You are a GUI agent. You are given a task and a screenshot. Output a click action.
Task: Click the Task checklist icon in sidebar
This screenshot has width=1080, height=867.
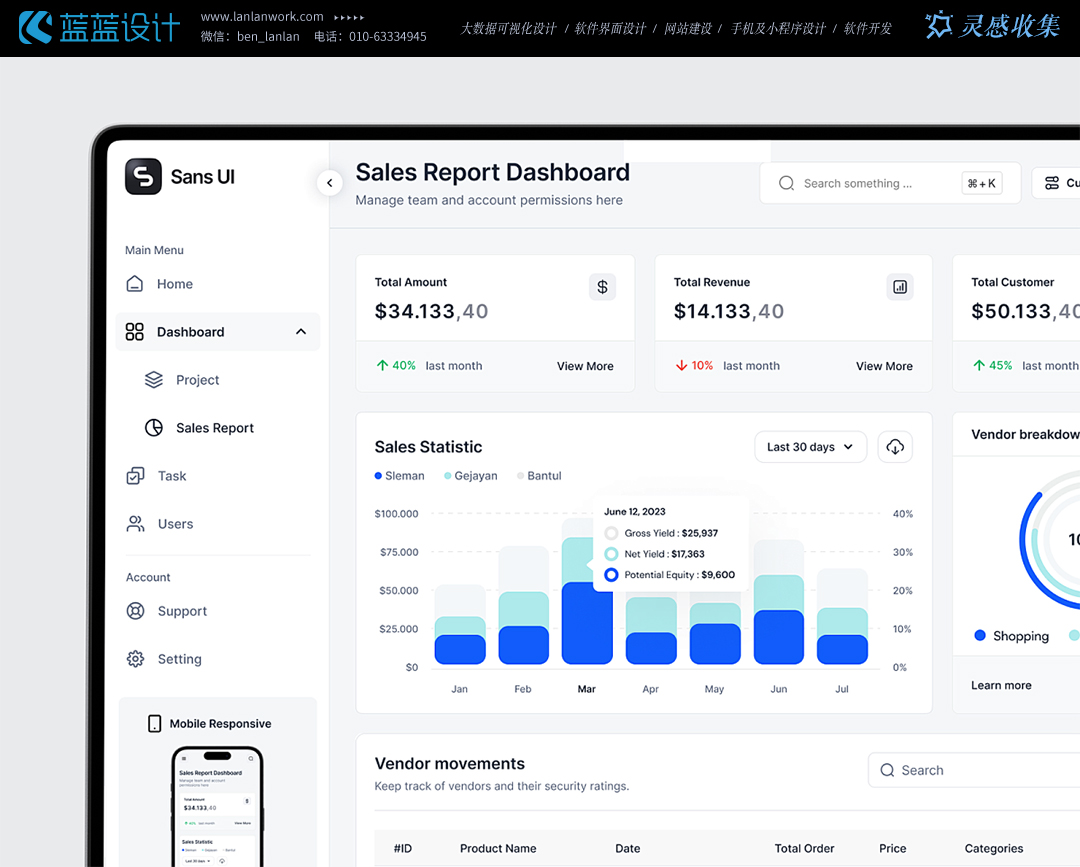point(135,476)
